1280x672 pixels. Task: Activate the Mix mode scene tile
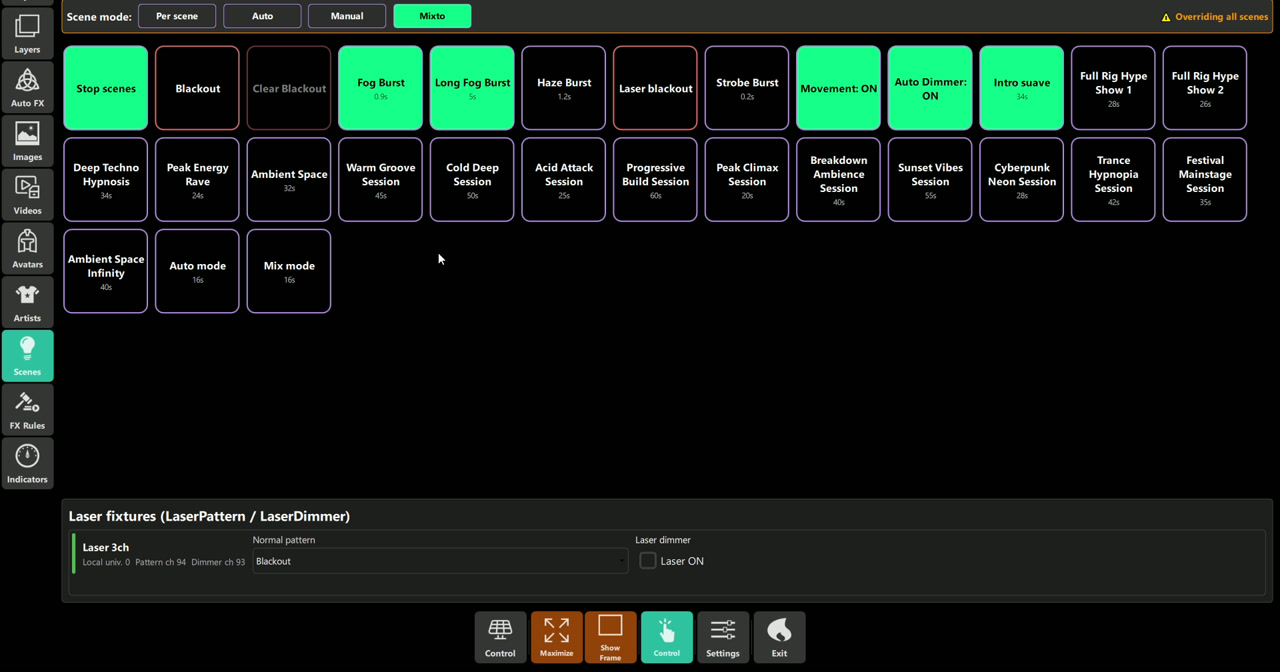pos(289,271)
